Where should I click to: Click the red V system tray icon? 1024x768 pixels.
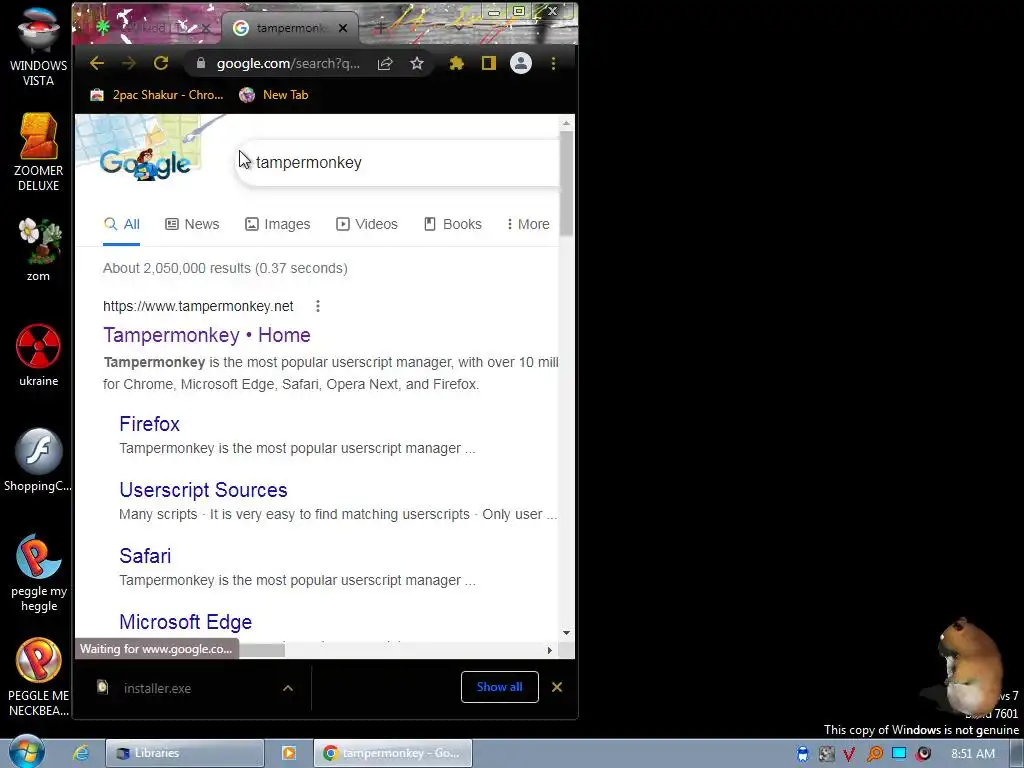tap(849, 754)
